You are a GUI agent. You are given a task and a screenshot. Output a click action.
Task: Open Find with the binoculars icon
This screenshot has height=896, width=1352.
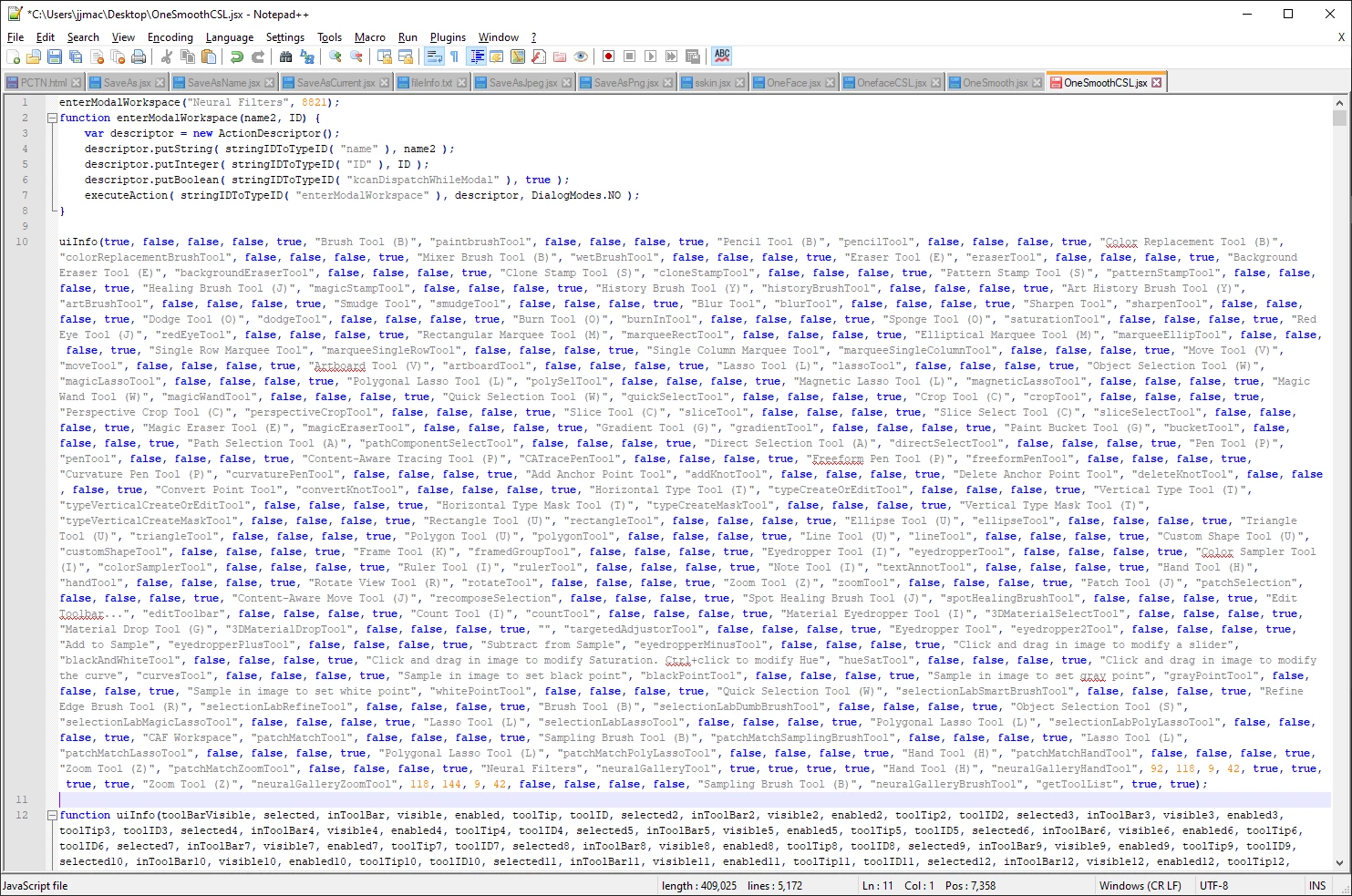coord(286,57)
